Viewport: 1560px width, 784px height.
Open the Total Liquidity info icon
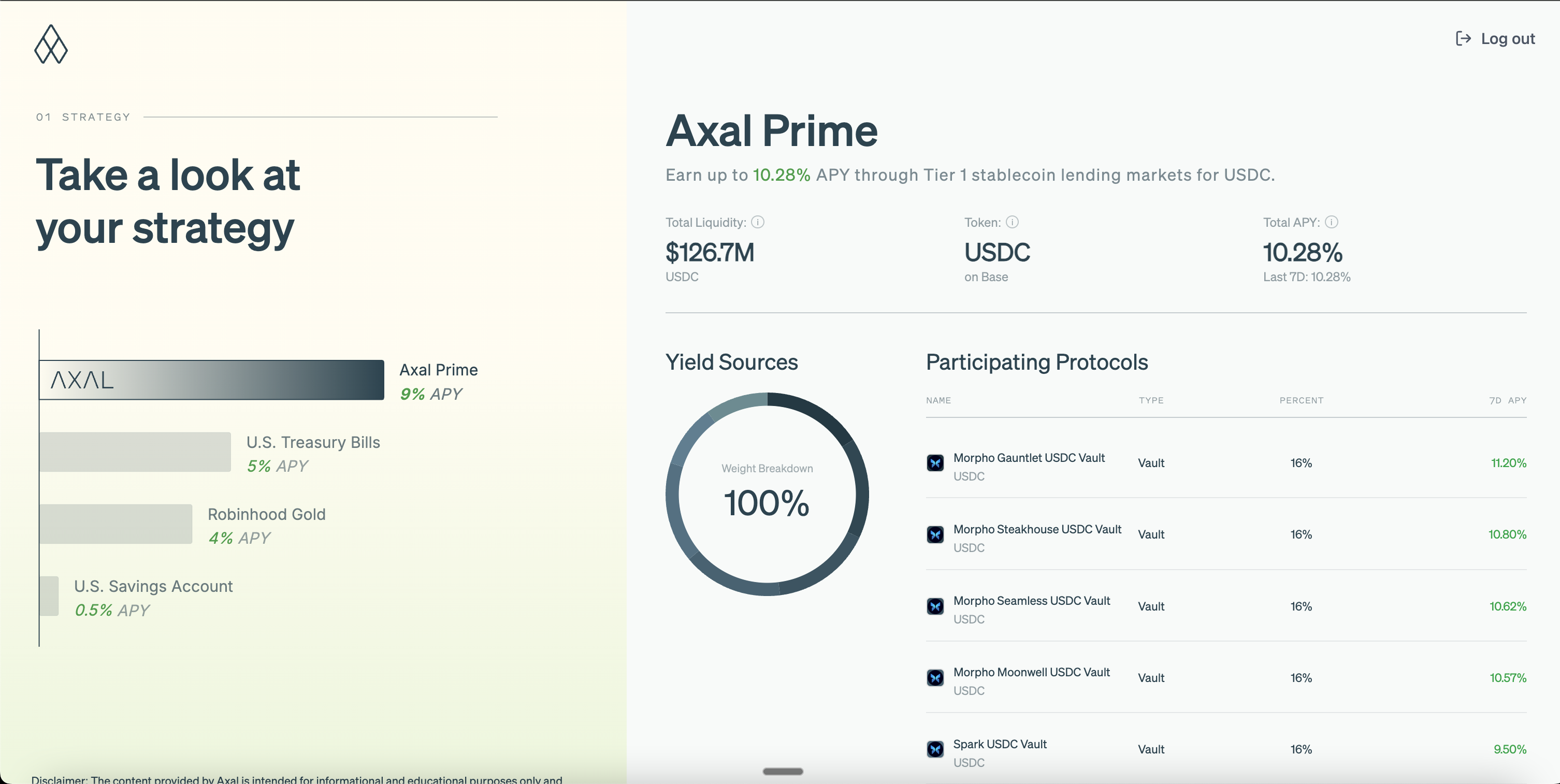pyautogui.click(x=758, y=222)
